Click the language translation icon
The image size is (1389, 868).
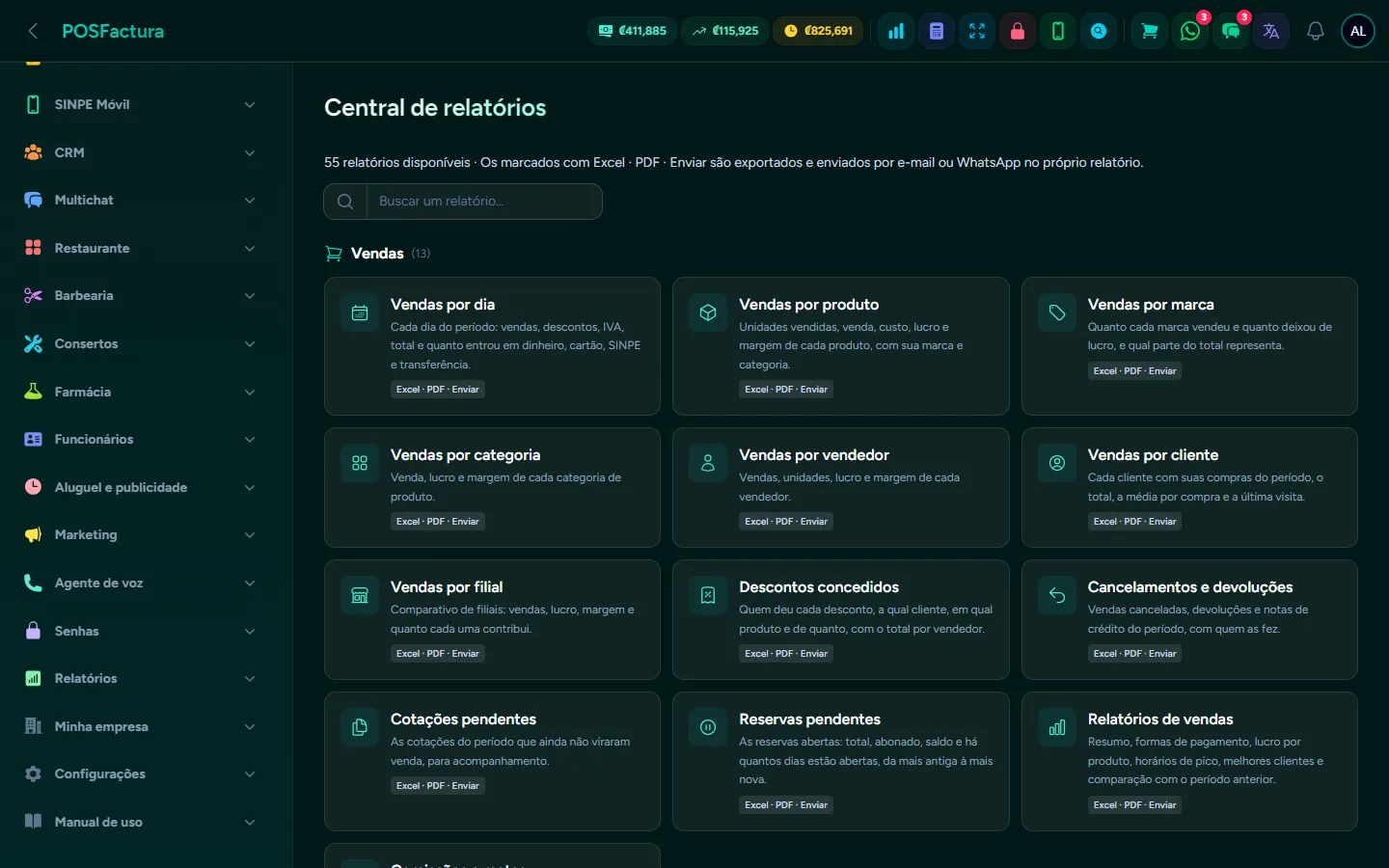click(1271, 31)
